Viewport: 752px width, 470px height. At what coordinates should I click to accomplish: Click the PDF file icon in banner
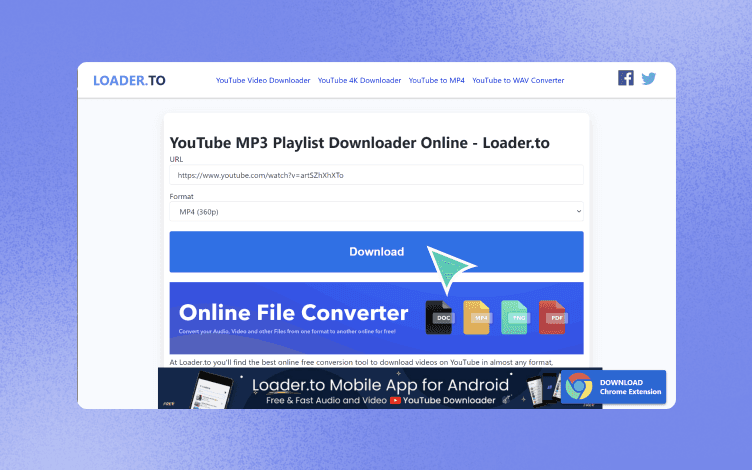point(552,317)
